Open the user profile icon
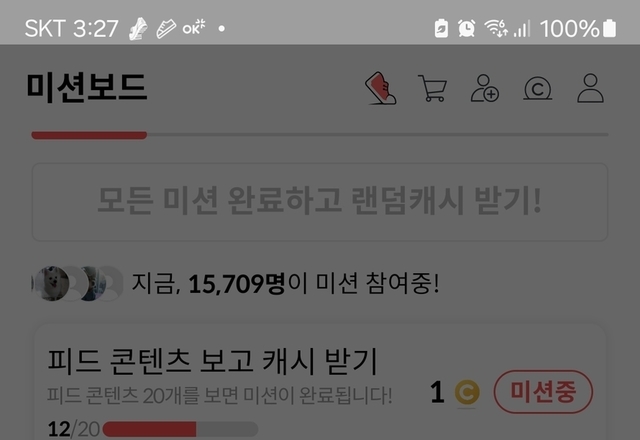640x440 pixels. tap(590, 88)
